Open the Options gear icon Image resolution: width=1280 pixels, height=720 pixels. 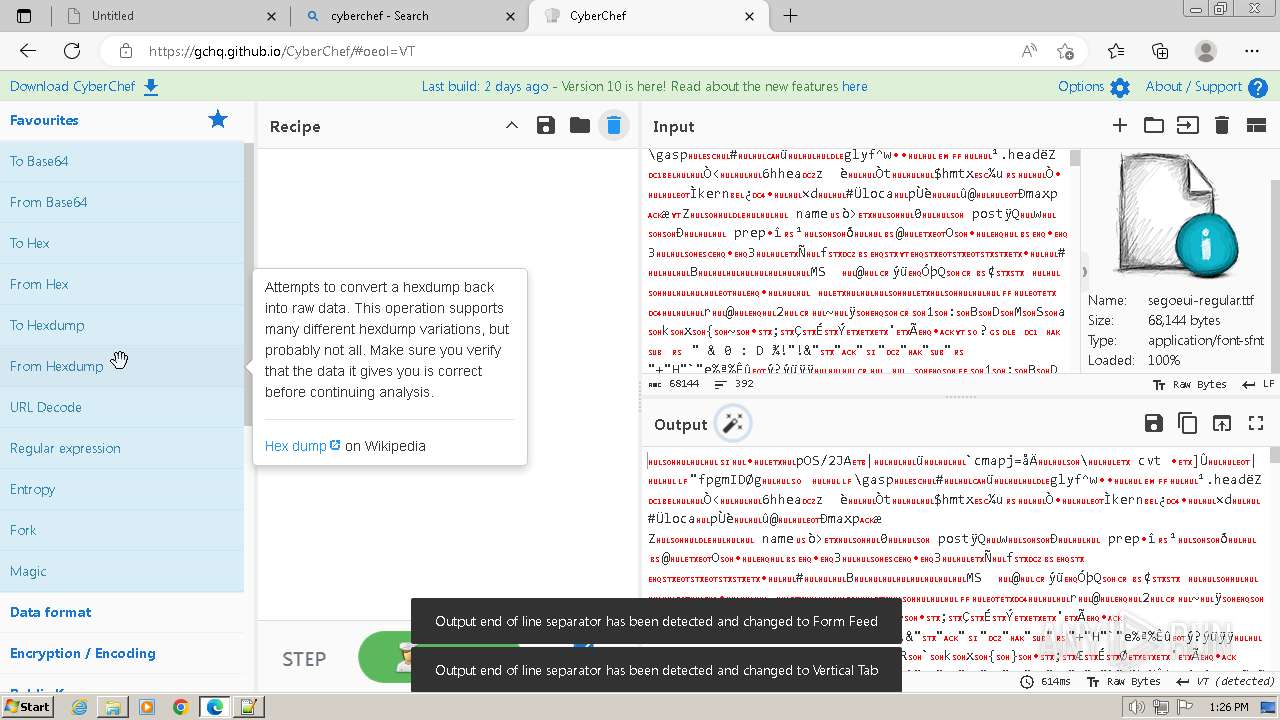click(1120, 87)
